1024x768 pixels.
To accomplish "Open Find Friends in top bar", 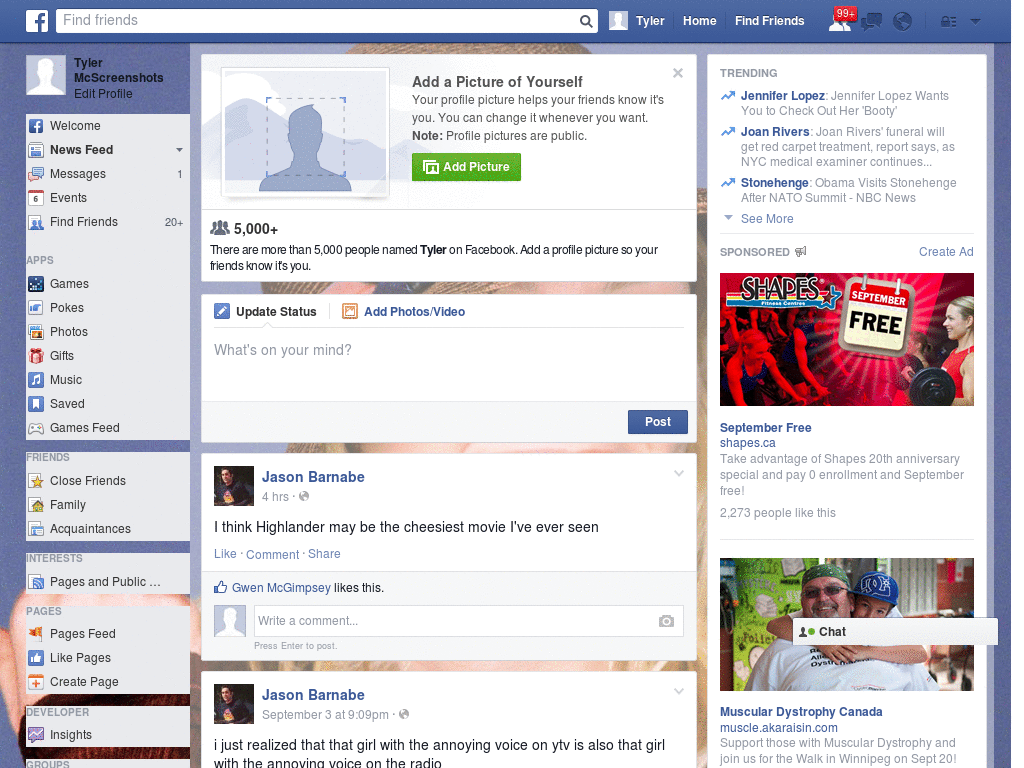I will click(769, 21).
